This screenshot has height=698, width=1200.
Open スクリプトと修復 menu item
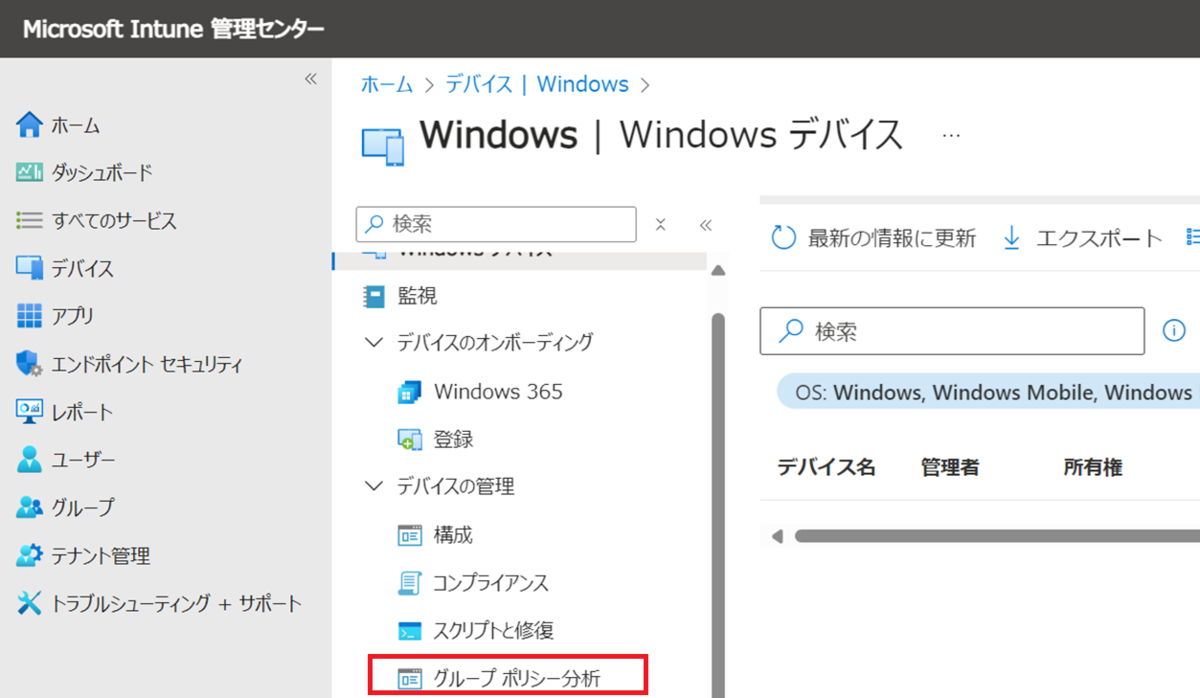476,630
